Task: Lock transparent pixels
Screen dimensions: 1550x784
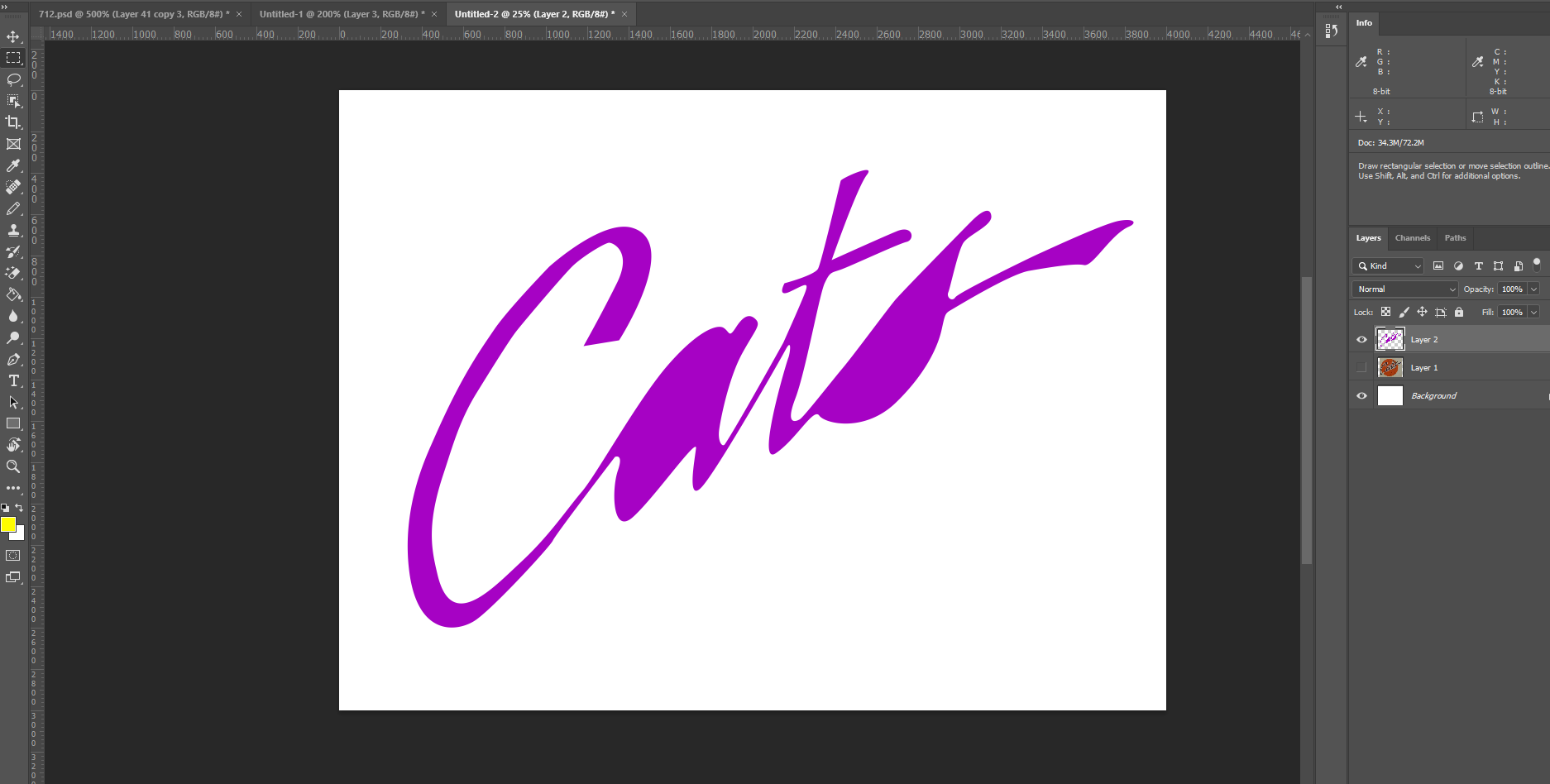Action: click(1385, 312)
